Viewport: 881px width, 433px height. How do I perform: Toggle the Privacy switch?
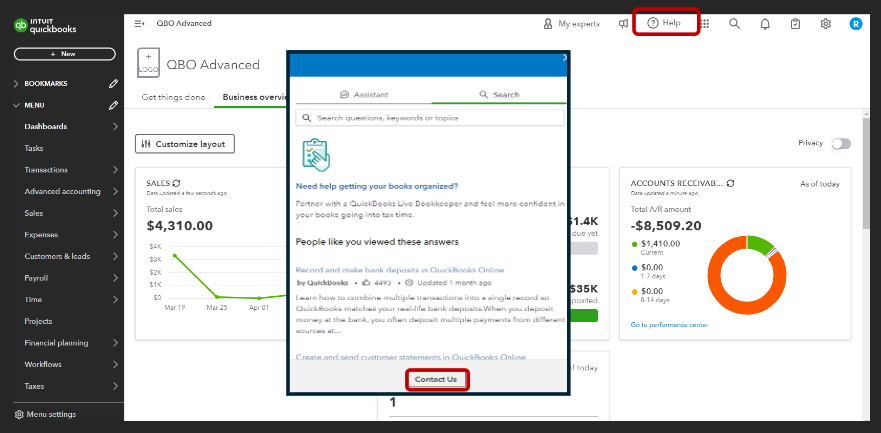coord(841,144)
